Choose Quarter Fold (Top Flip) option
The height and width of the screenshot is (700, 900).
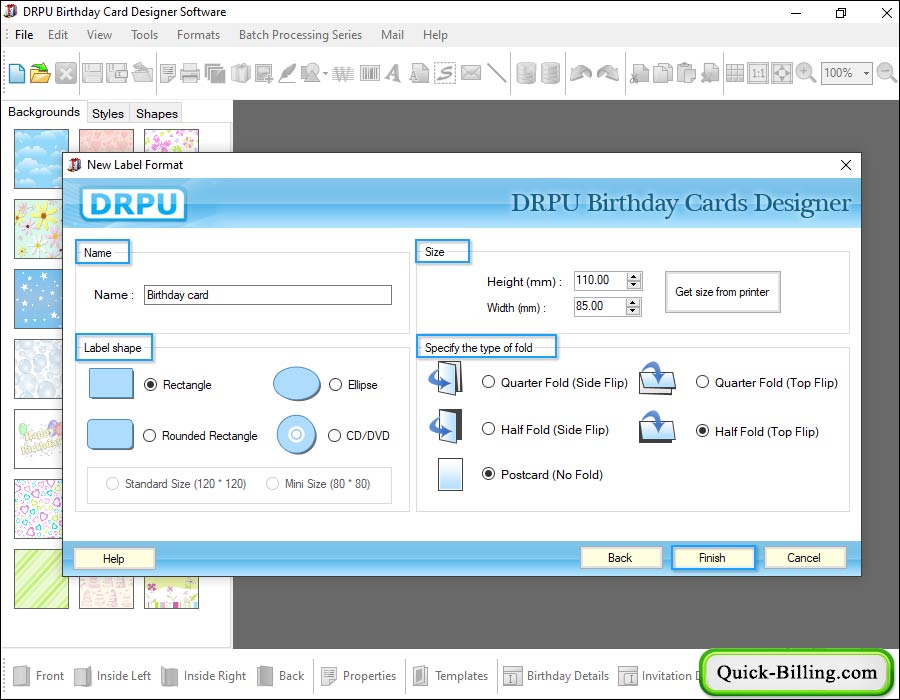703,382
